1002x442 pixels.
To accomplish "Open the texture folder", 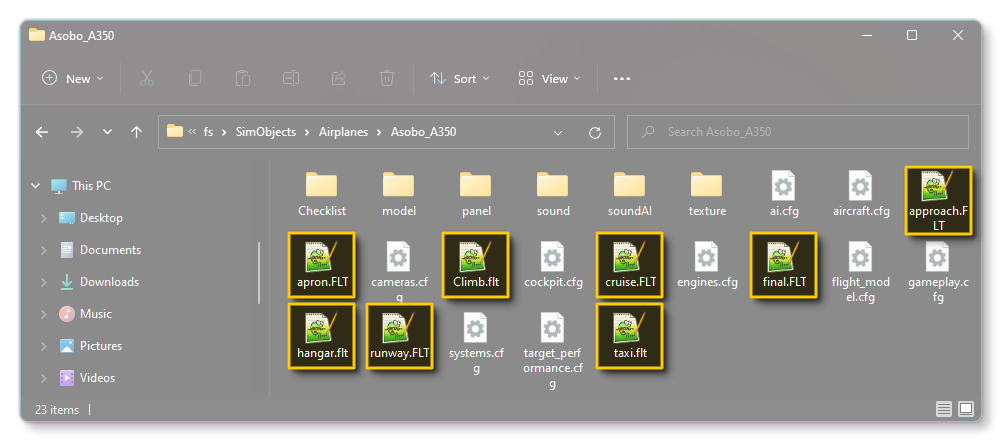I will click(x=707, y=194).
